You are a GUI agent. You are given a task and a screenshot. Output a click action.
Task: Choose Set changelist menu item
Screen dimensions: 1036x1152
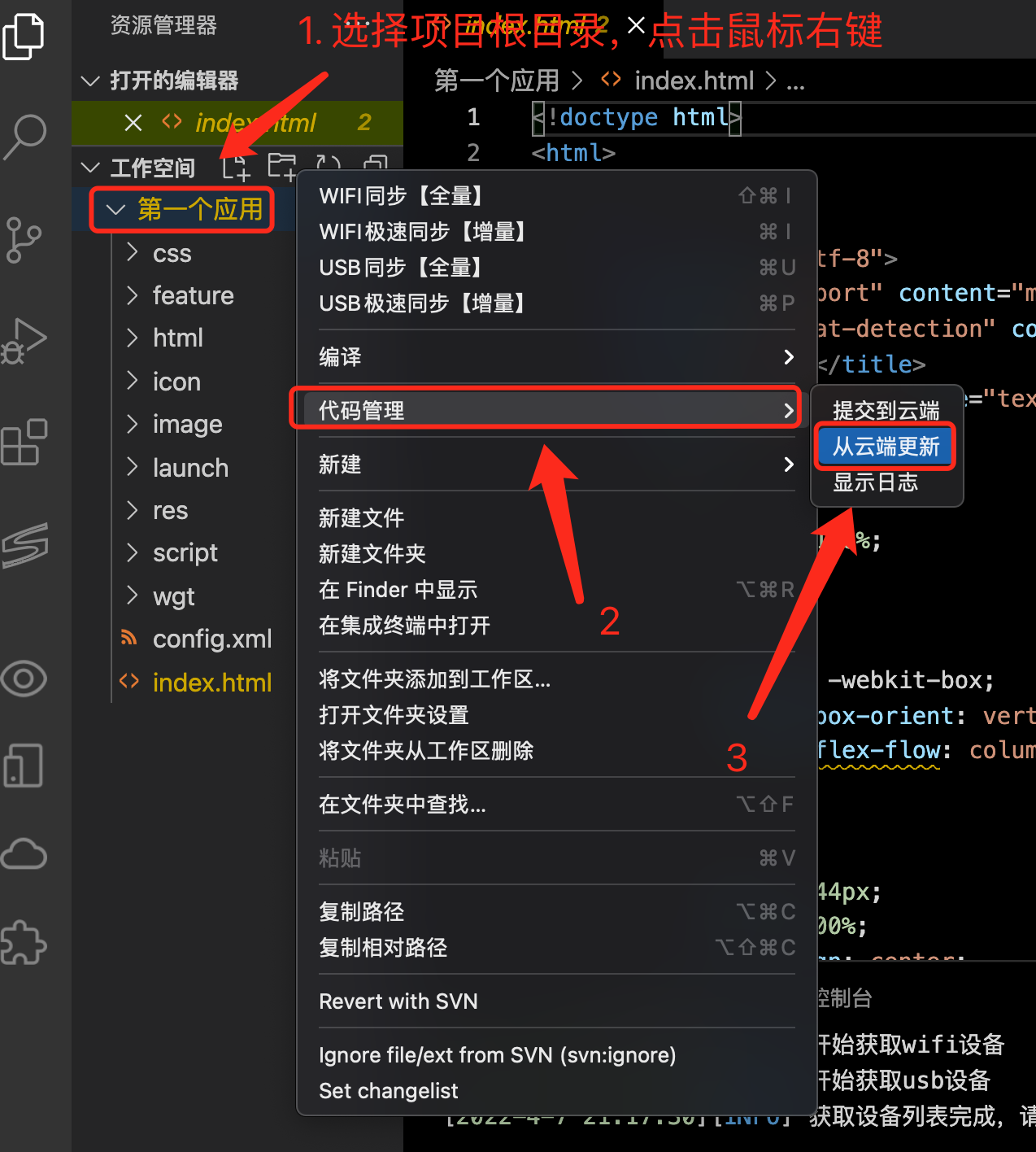click(556, 1091)
